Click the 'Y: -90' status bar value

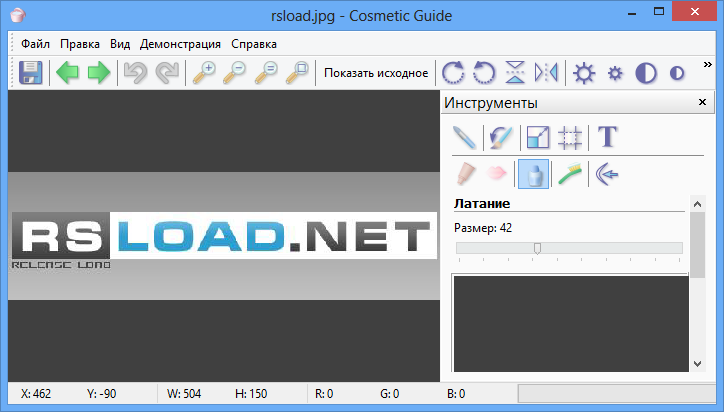(x=102, y=394)
